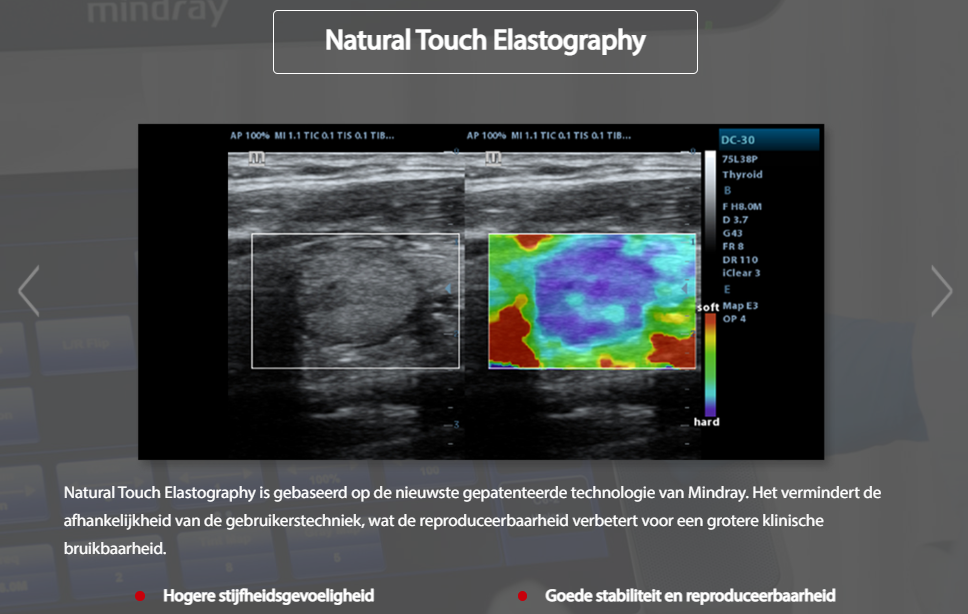Click the red bullet beside Hogere stijfheidsgevoeligheid

point(140,596)
